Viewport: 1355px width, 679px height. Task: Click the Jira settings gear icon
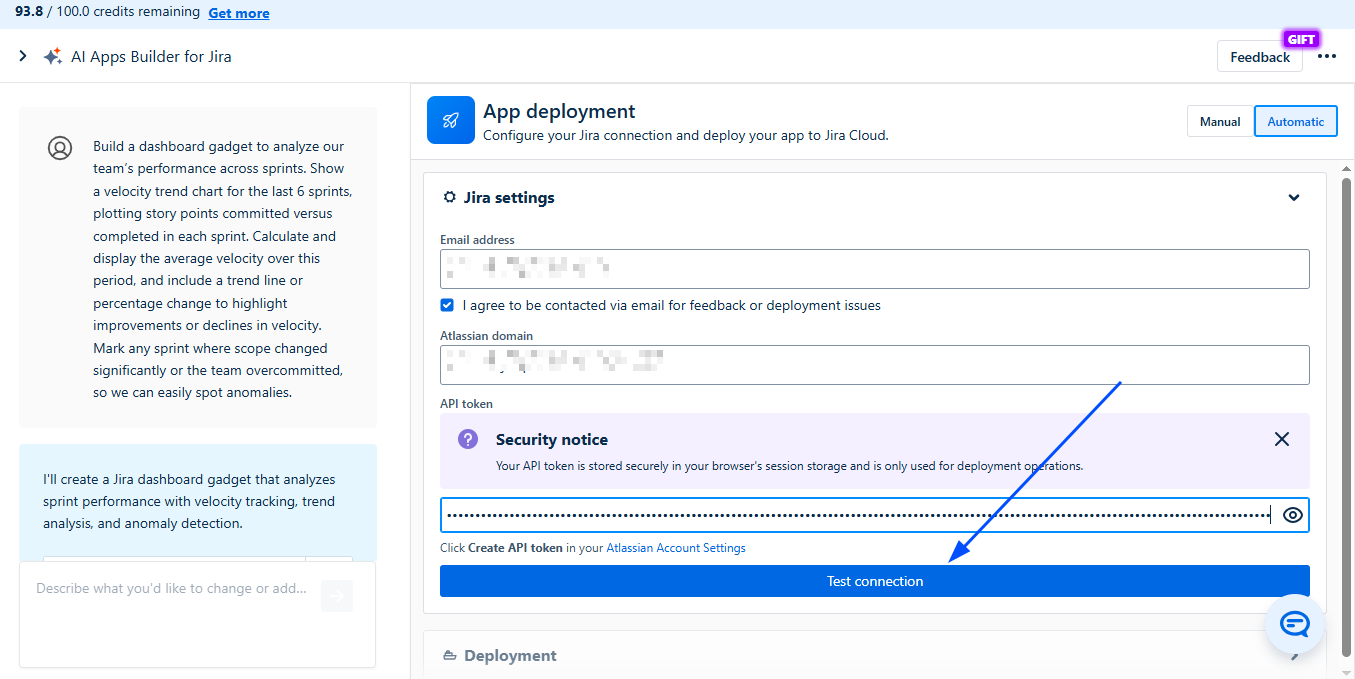coord(450,198)
